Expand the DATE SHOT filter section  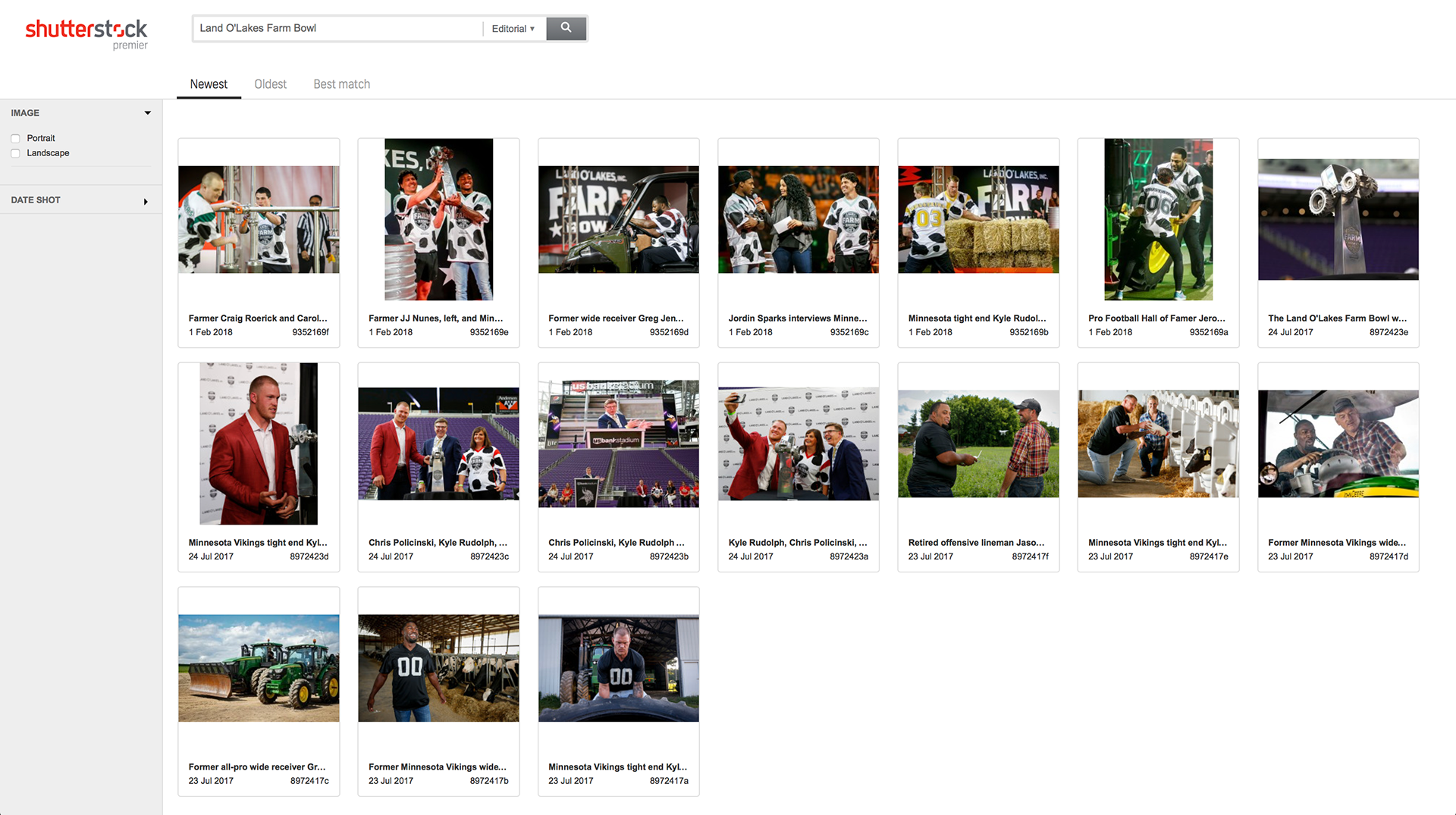tap(146, 201)
